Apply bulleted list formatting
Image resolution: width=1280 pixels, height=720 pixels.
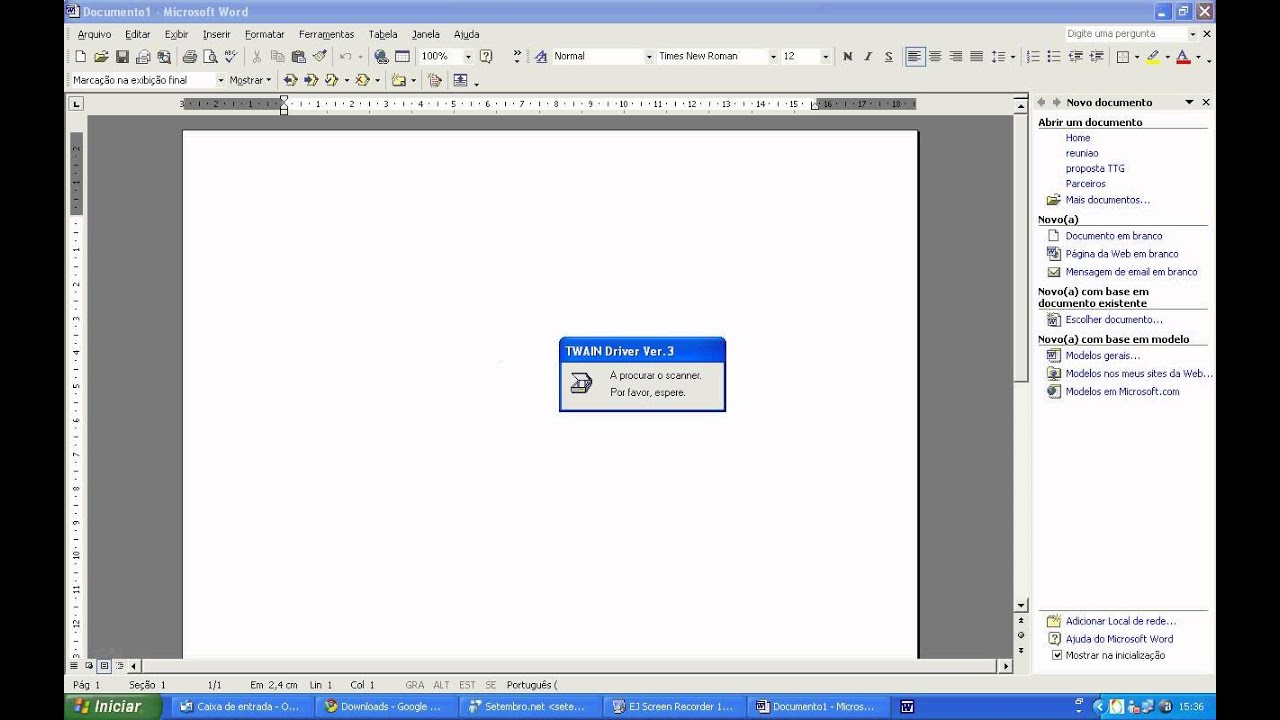1054,57
